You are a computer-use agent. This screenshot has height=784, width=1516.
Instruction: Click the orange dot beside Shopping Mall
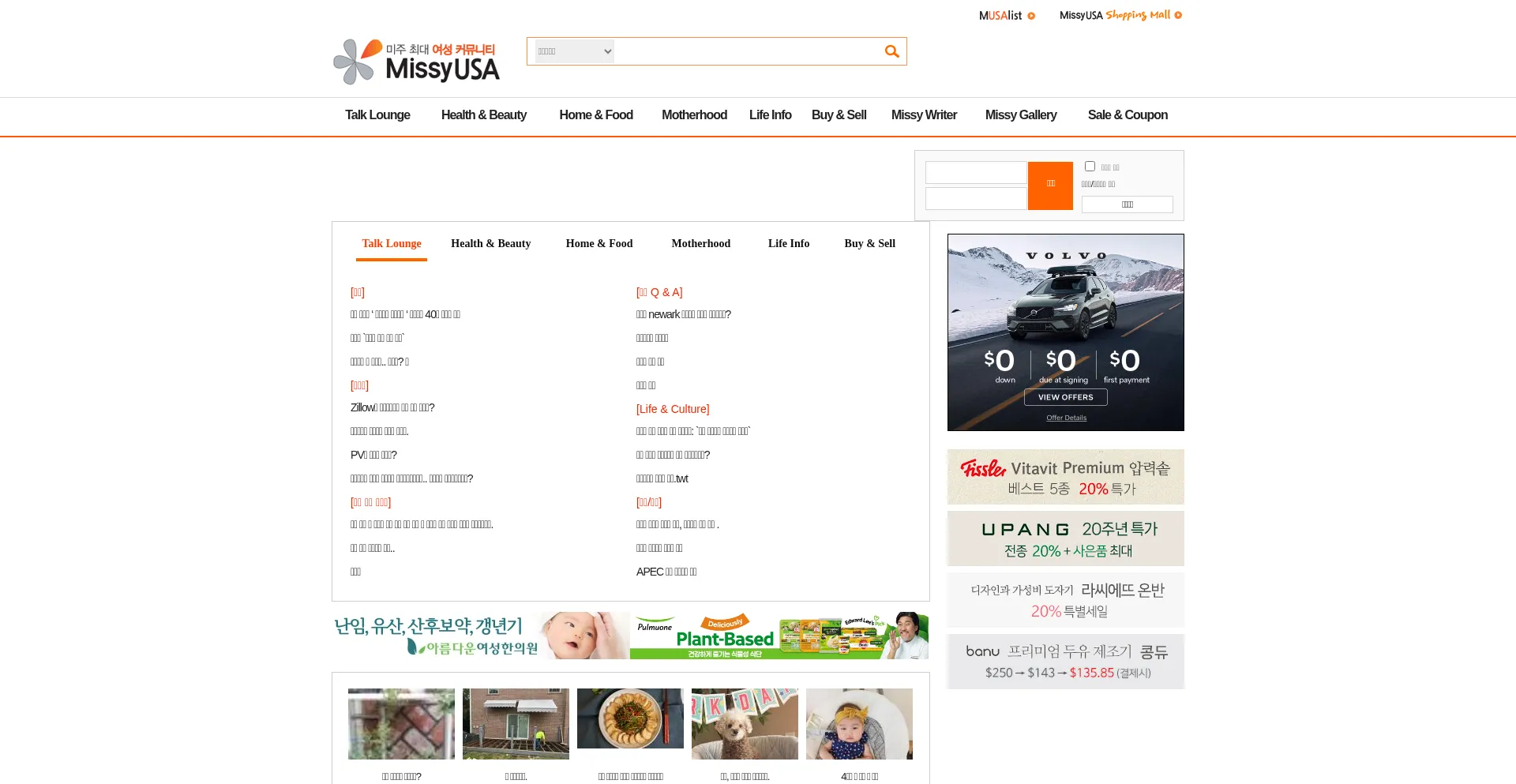(1178, 16)
